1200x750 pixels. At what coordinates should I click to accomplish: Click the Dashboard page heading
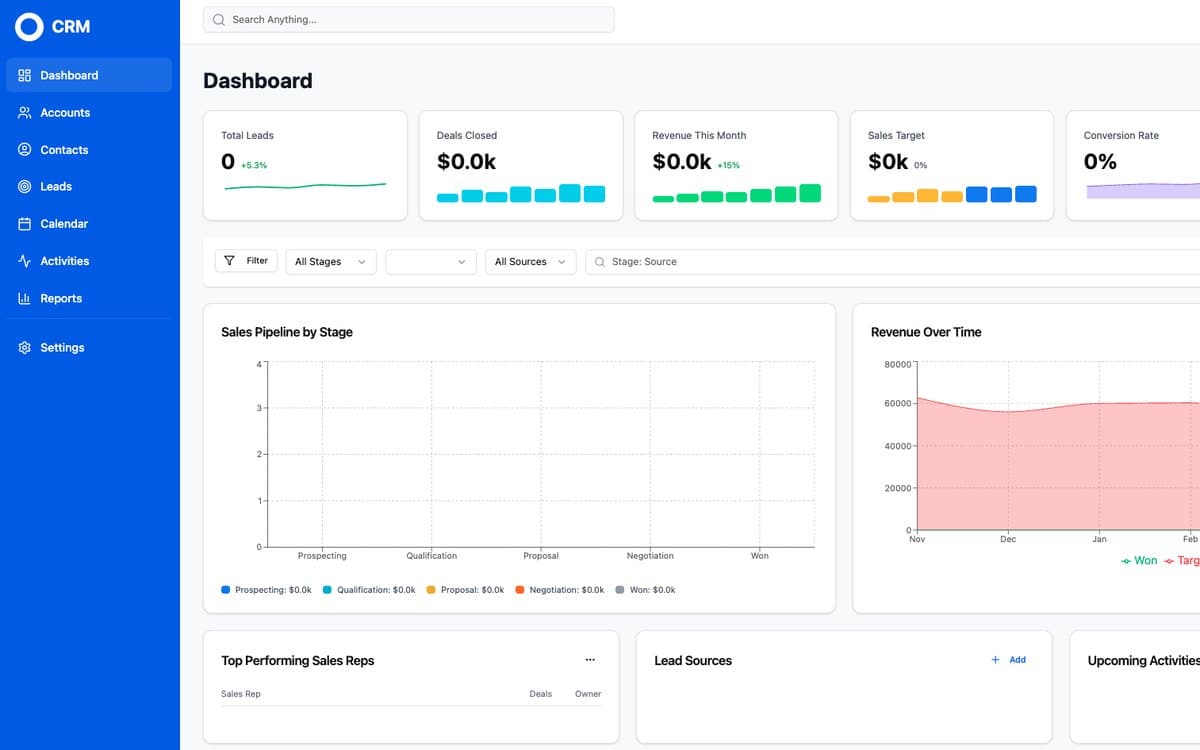click(258, 81)
